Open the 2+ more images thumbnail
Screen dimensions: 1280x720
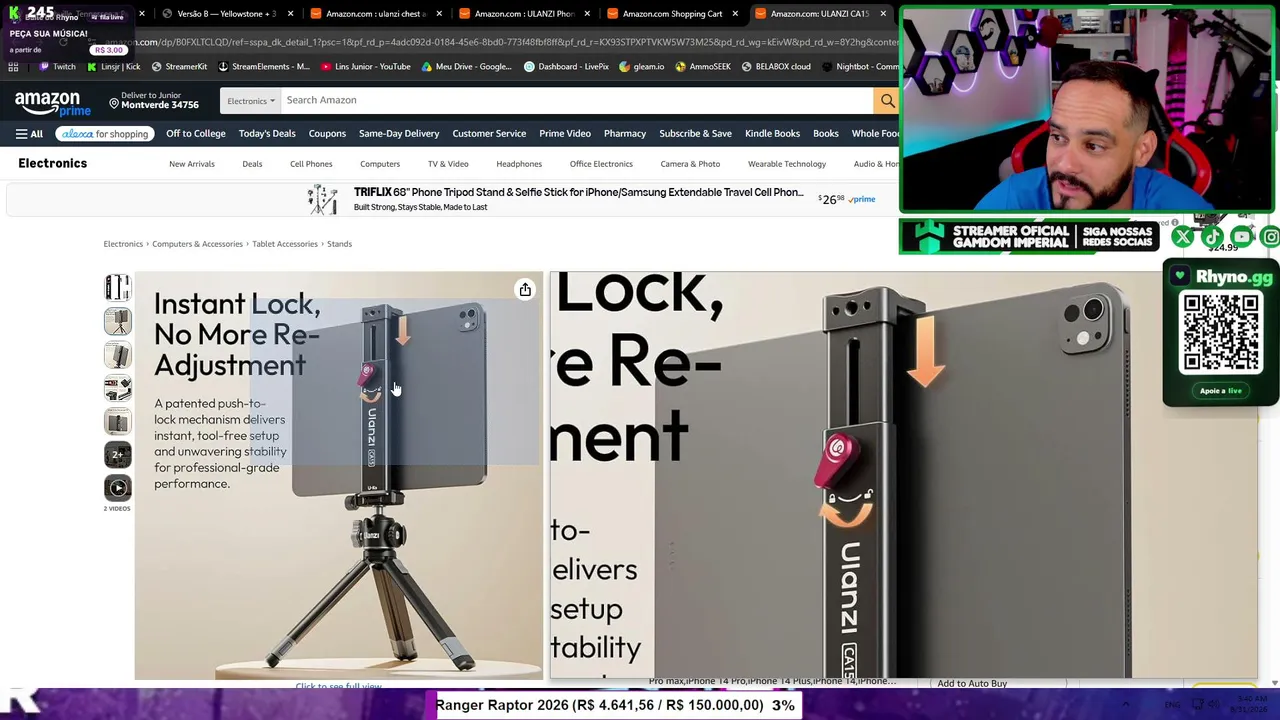coord(118,455)
